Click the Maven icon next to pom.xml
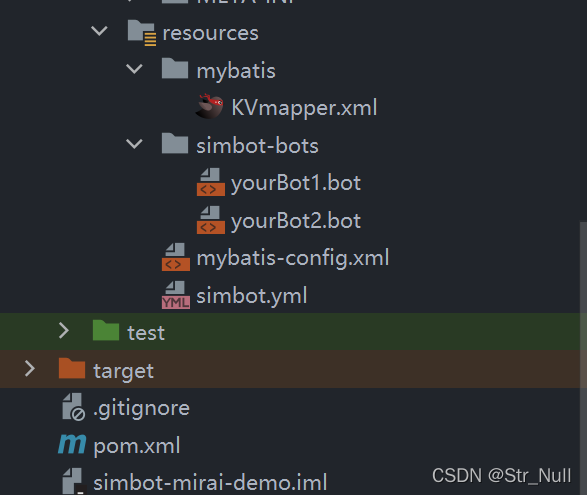Viewport: 587px width, 495px height. (x=72, y=444)
